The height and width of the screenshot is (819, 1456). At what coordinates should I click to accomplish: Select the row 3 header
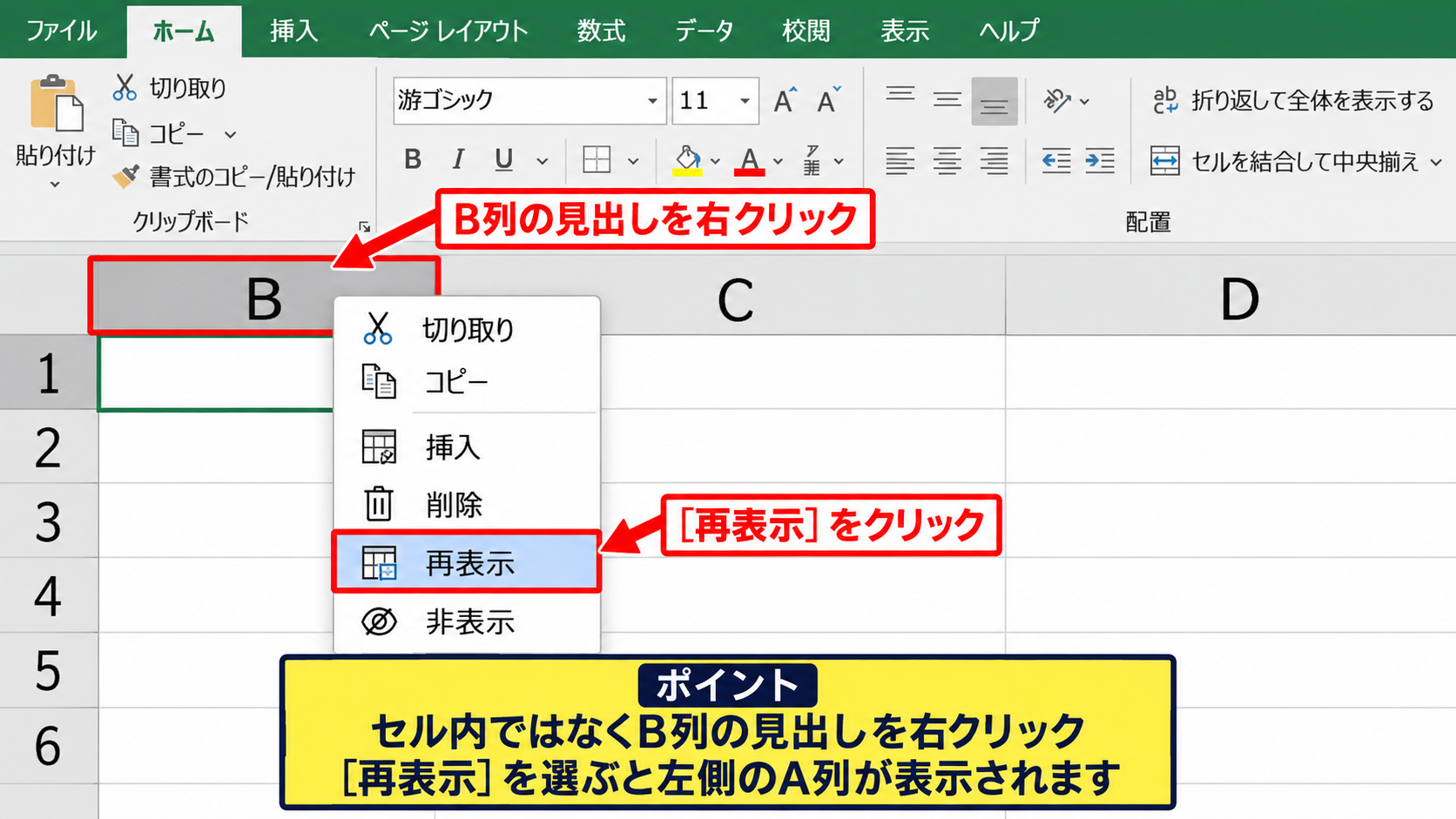pos(49,521)
